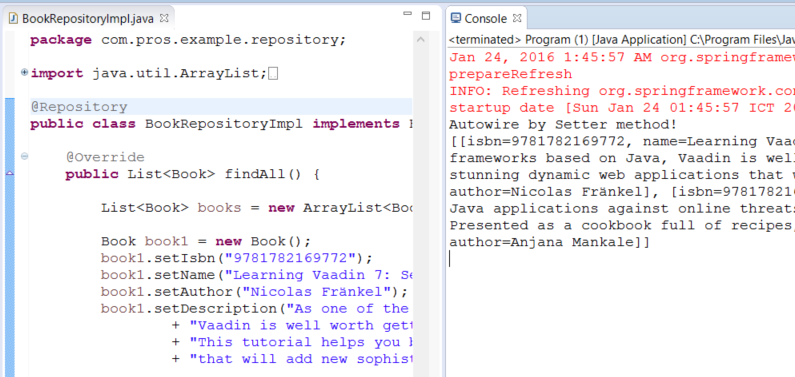Click class name BookRepositoryImpl in the declaration
Screen dimensions: 795x377
click(x=224, y=124)
